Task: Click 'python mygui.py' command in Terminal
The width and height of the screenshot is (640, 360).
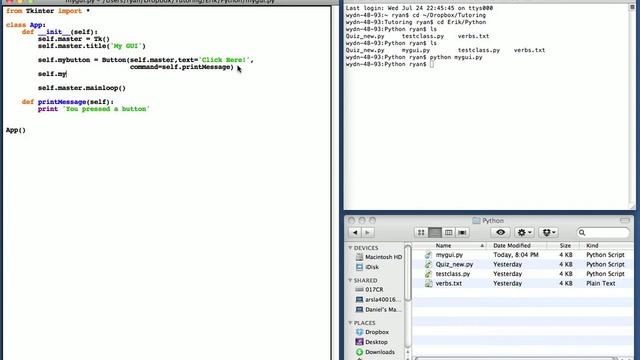Action: coord(456,57)
